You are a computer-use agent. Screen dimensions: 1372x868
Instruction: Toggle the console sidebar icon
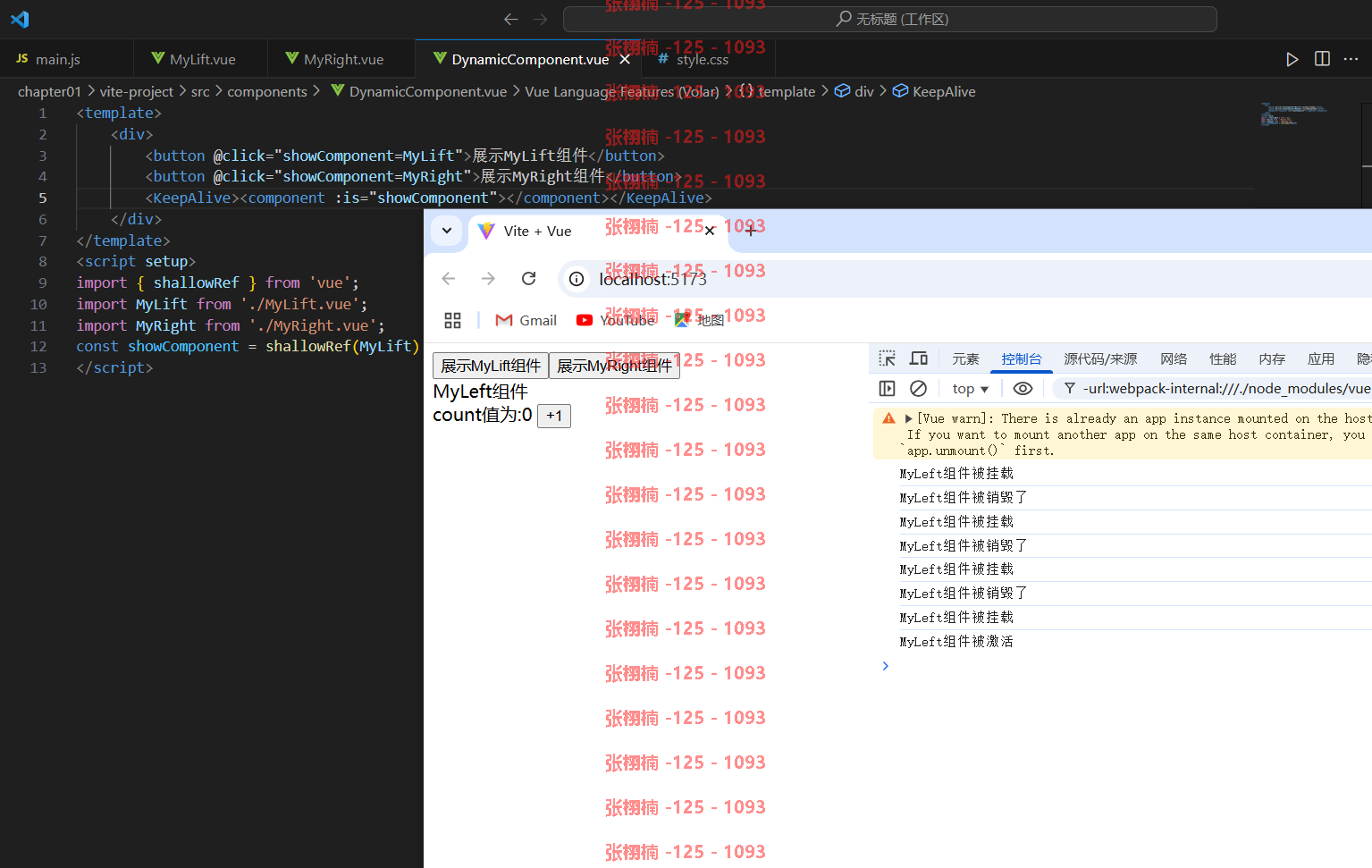[x=887, y=388]
